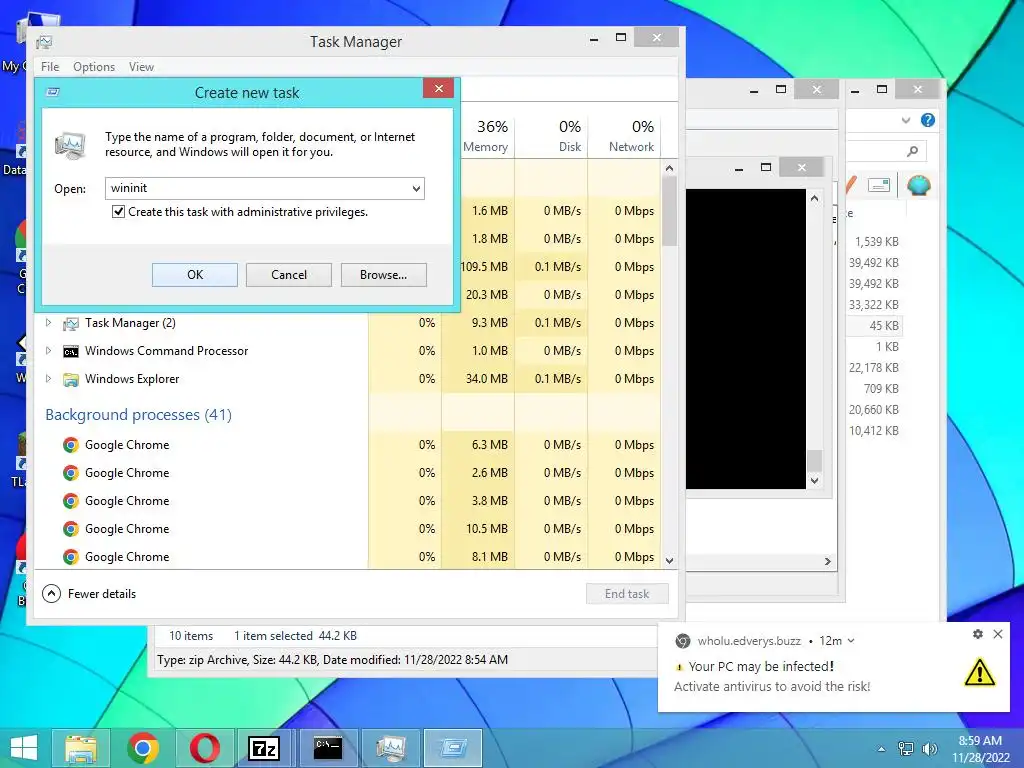Select the 45 KB file row

click(x=873, y=326)
